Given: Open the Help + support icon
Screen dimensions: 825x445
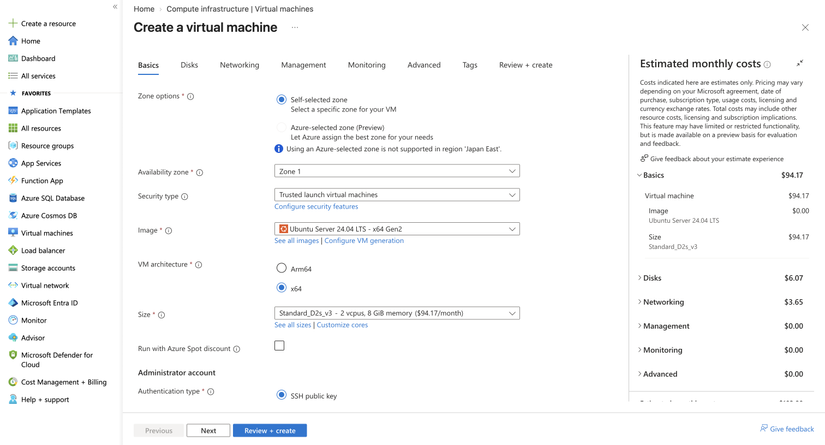Looking at the screenshot, I should coord(13,399).
